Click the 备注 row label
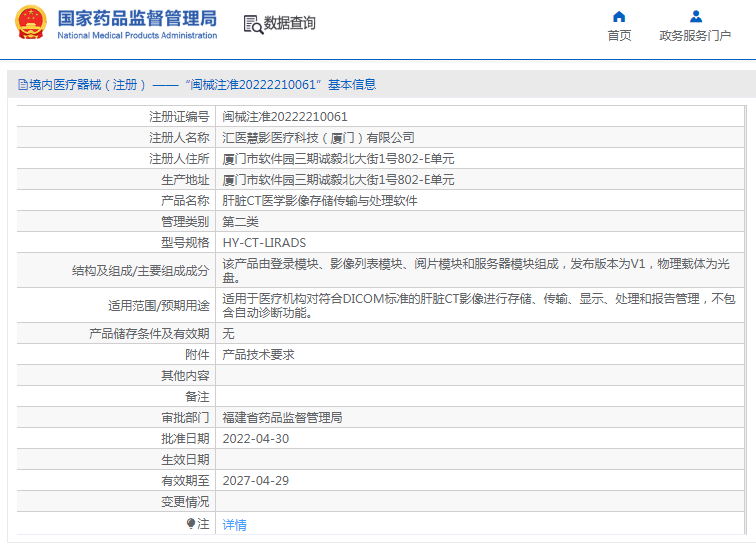756x544 pixels. coord(197,397)
